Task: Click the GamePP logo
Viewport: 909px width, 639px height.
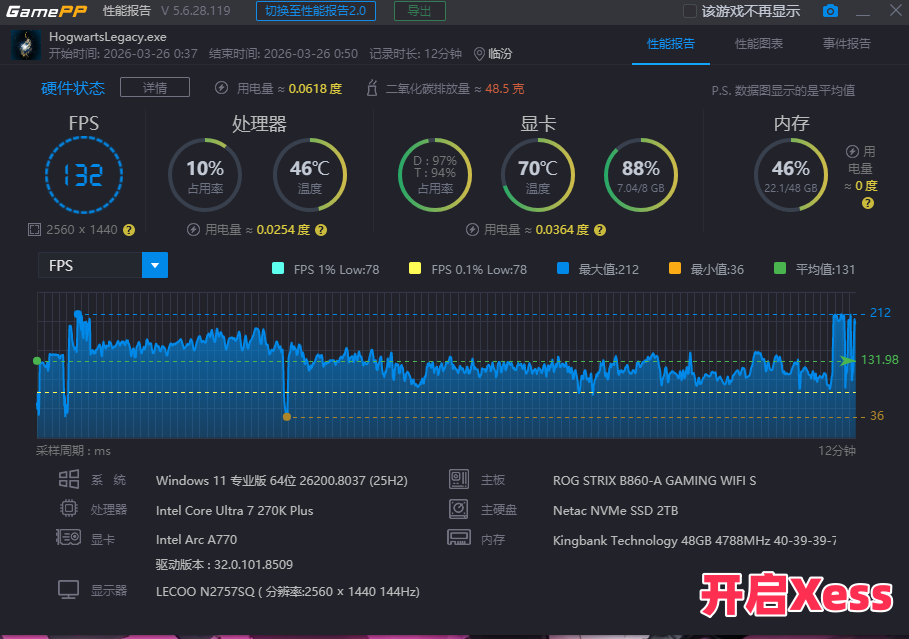Action: point(46,11)
